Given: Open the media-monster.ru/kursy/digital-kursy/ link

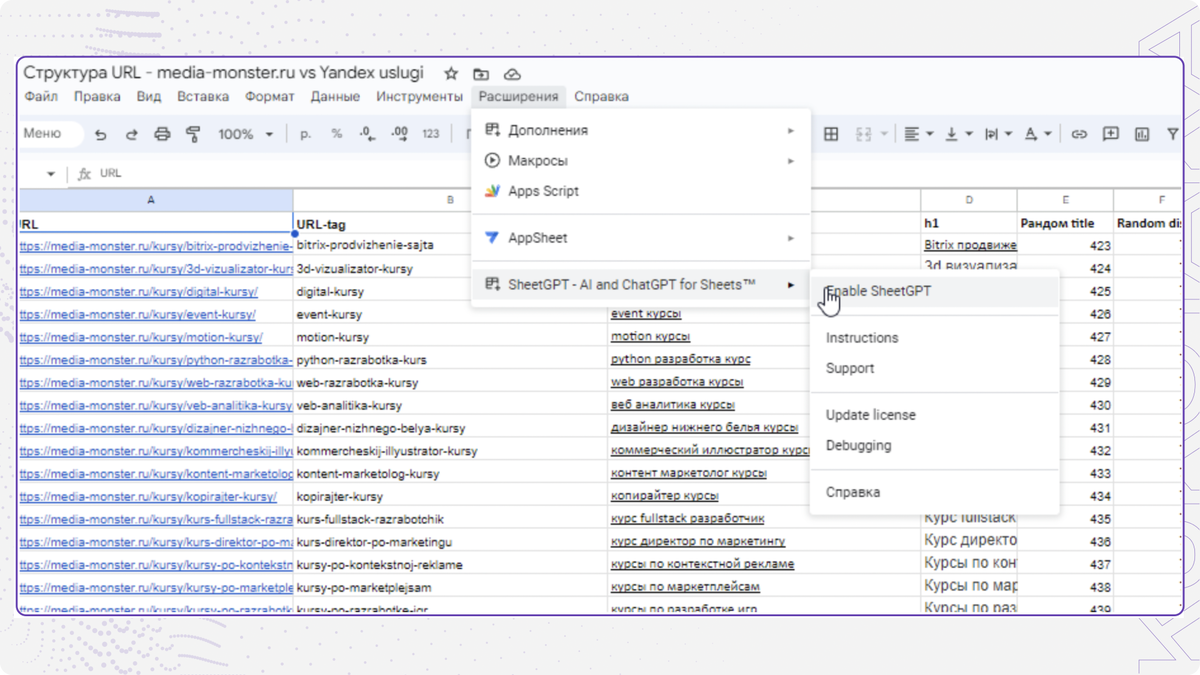Looking at the screenshot, I should (x=138, y=292).
